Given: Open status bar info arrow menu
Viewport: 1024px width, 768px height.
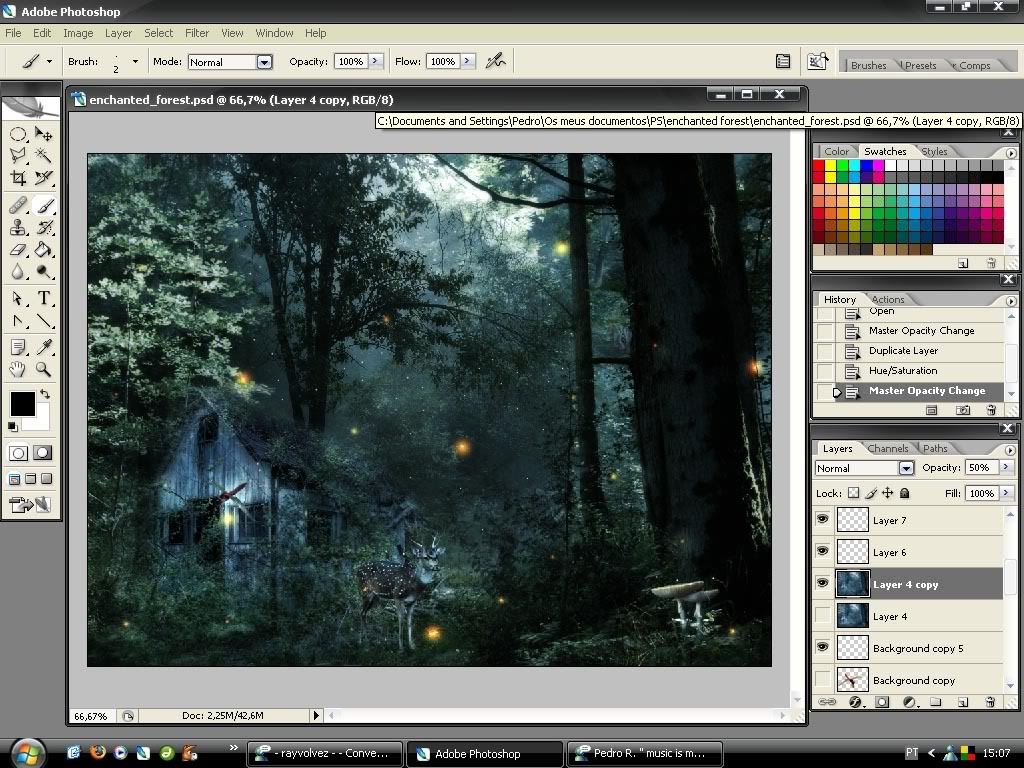Looking at the screenshot, I should 316,716.
